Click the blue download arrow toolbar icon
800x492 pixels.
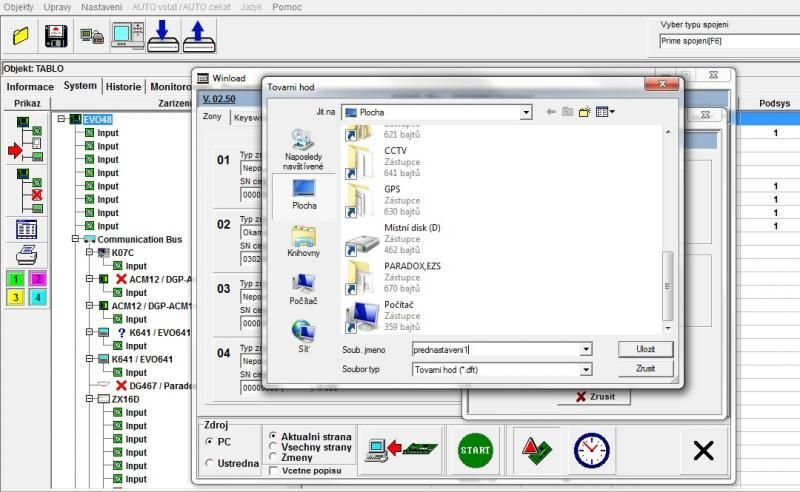[x=161, y=37]
